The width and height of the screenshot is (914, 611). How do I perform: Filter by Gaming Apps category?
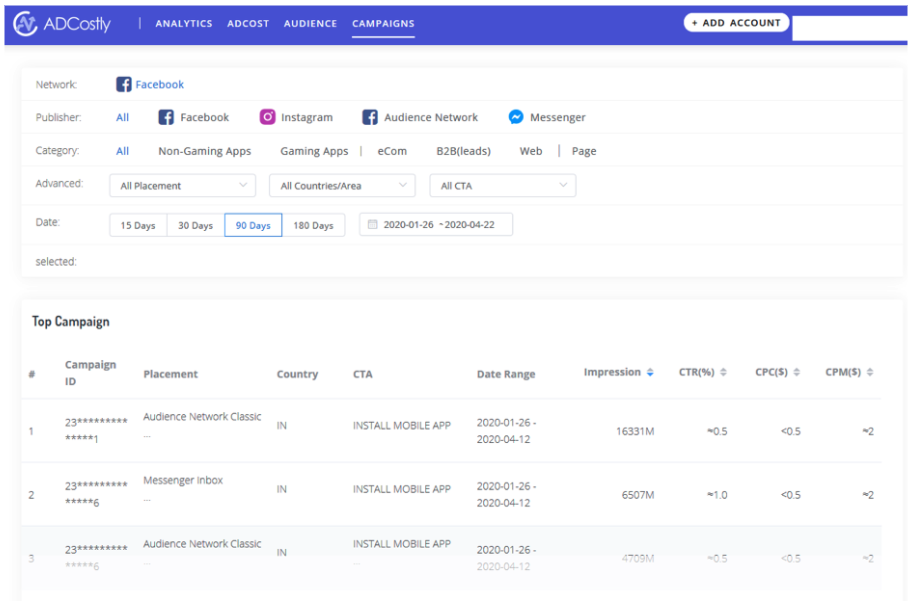point(314,151)
